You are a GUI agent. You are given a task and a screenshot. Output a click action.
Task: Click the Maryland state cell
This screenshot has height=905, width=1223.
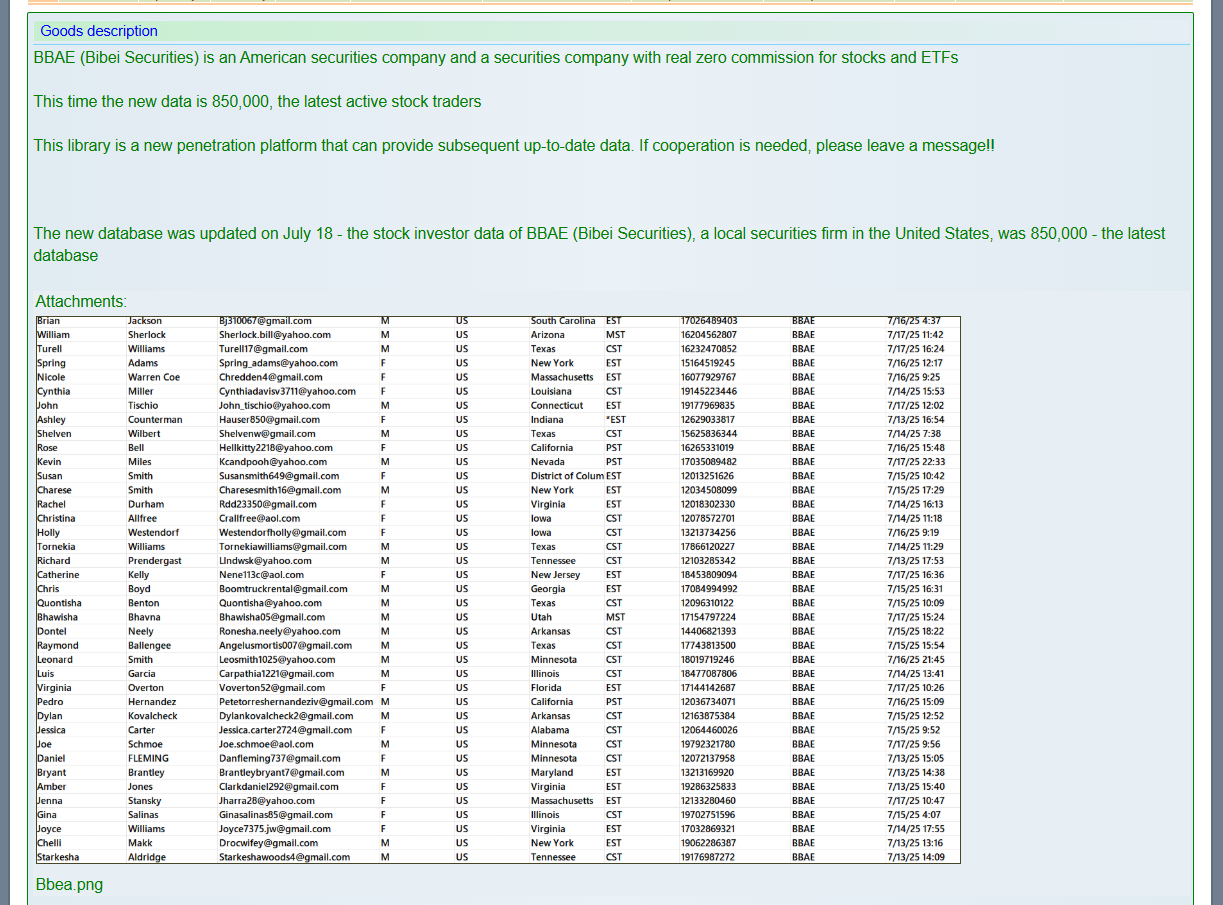(551, 772)
